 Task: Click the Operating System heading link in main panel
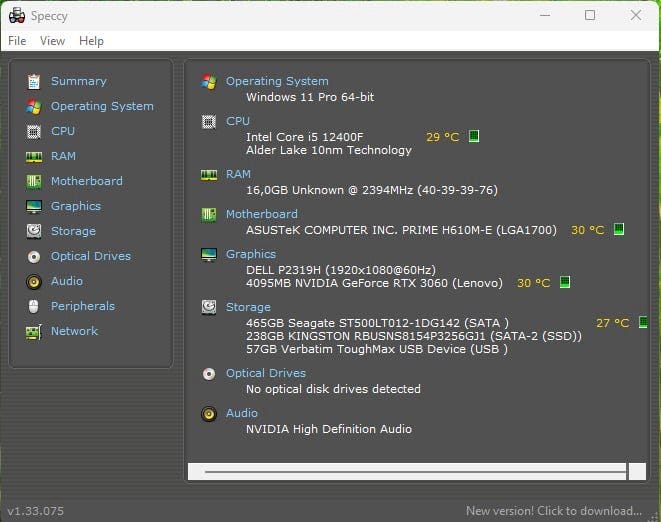(x=277, y=81)
